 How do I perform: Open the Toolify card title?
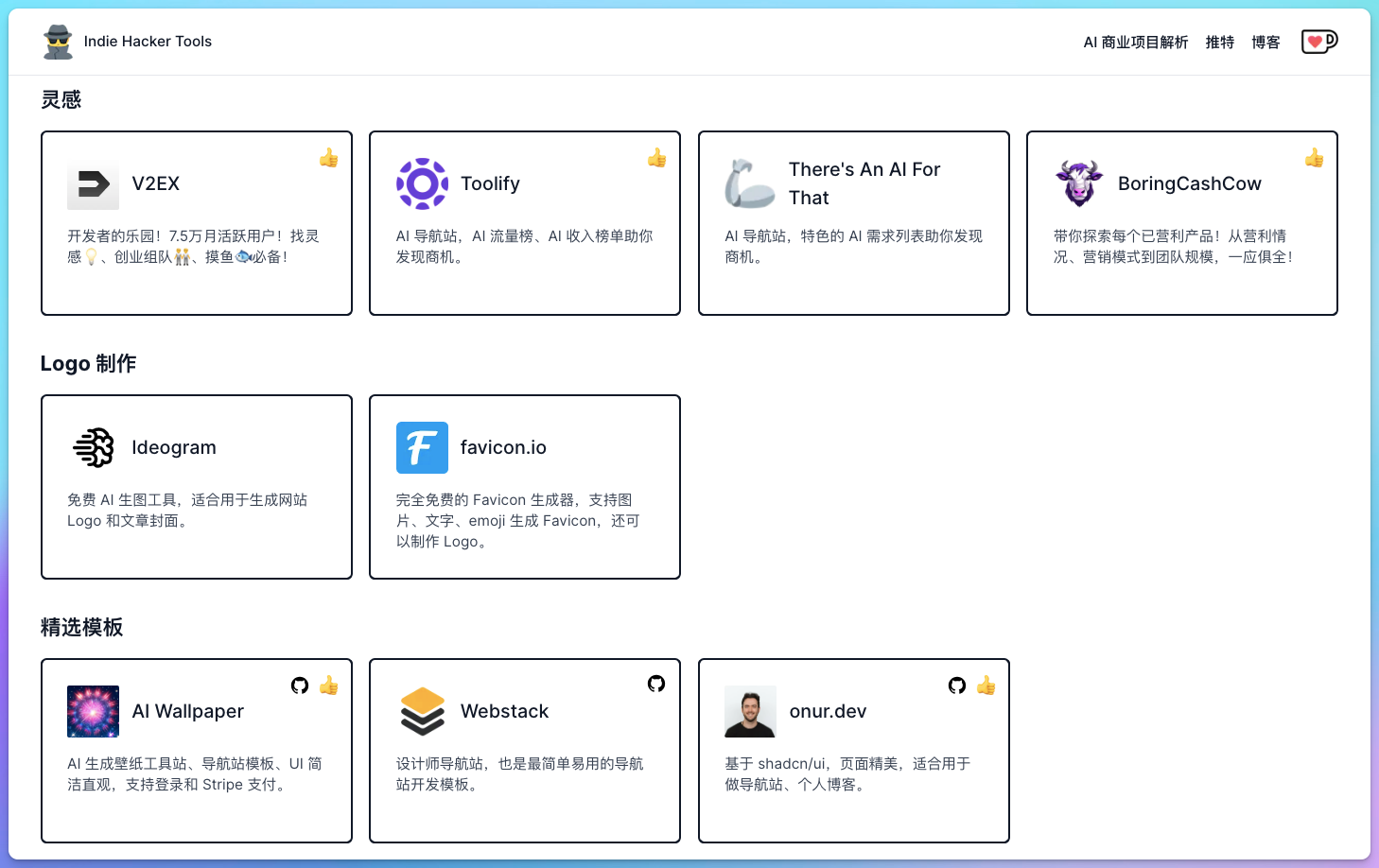click(x=490, y=183)
